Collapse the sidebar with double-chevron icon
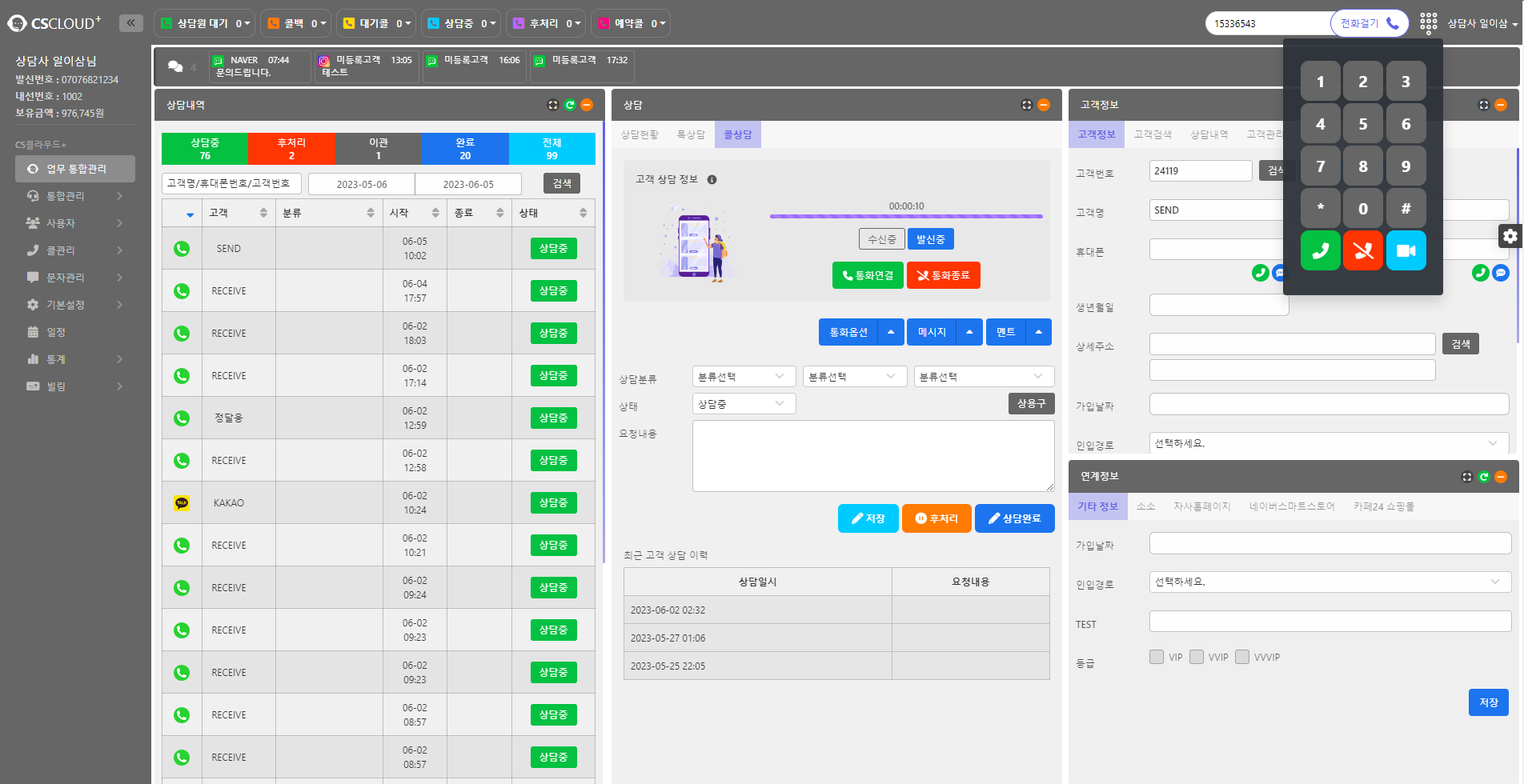 (x=130, y=23)
